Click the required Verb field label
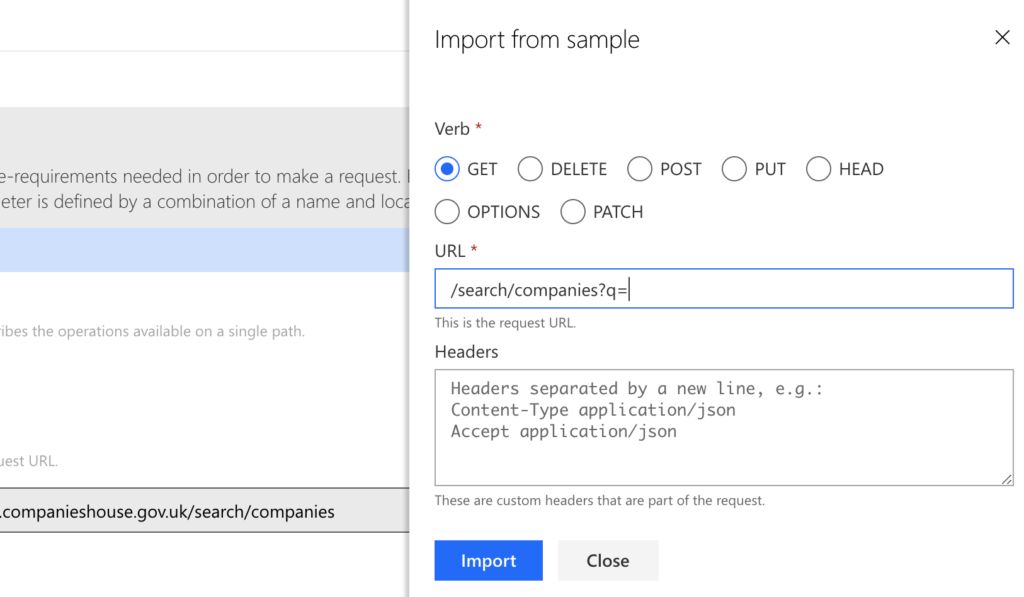This screenshot has height=597, width=1024. click(x=453, y=128)
